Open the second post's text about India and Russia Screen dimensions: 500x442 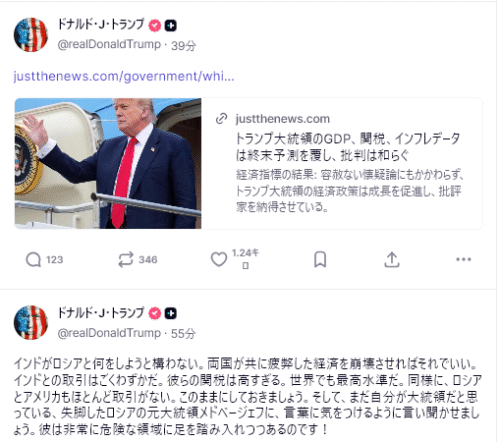(248, 397)
